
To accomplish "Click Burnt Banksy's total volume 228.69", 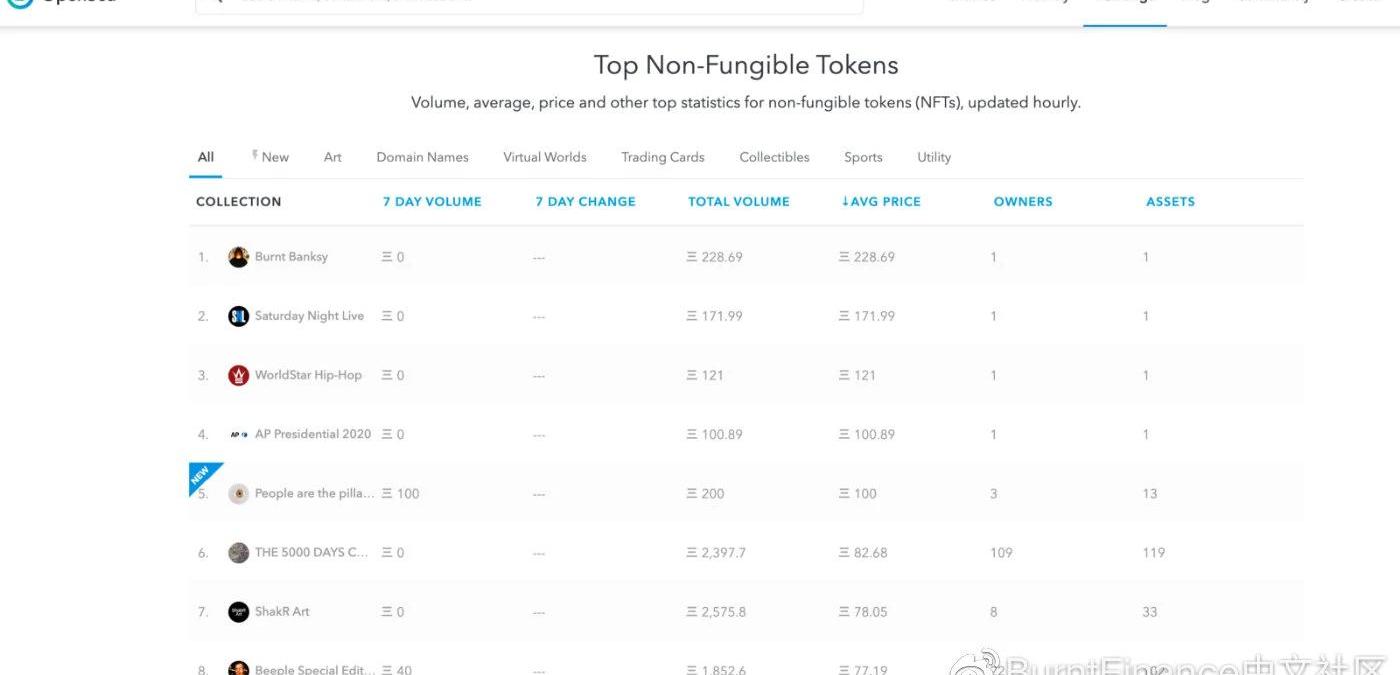I will click(x=714, y=257).
